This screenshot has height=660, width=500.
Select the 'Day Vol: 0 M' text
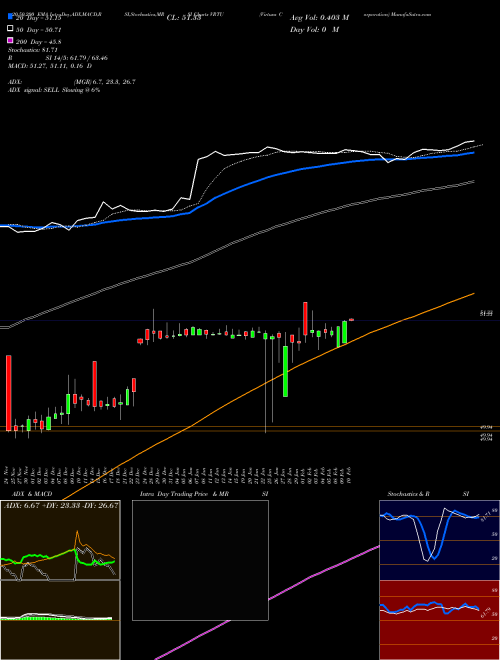tap(314, 29)
